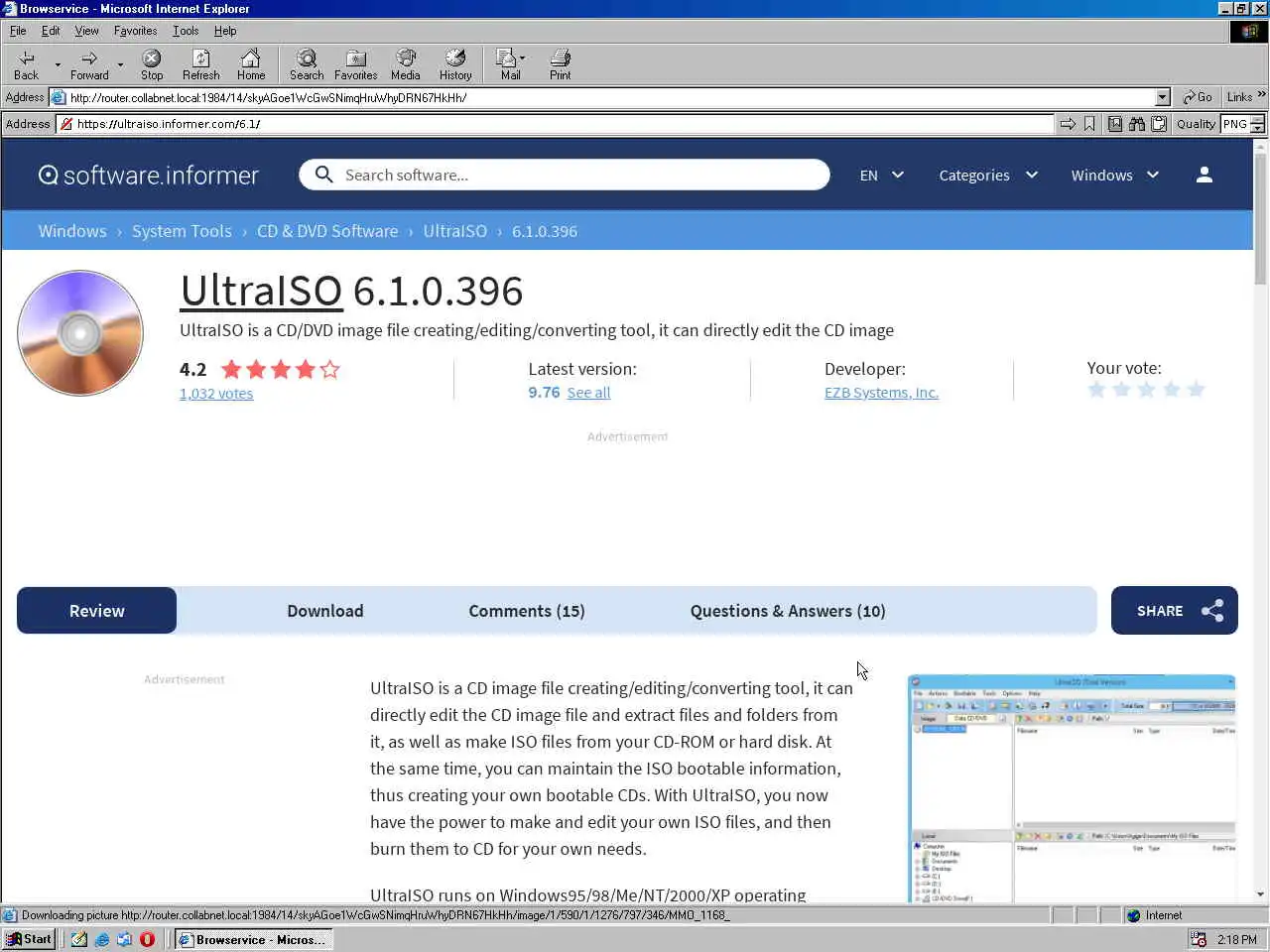Click the Home toolbar button
Viewport: 1270px width, 952px height.
tap(251, 64)
